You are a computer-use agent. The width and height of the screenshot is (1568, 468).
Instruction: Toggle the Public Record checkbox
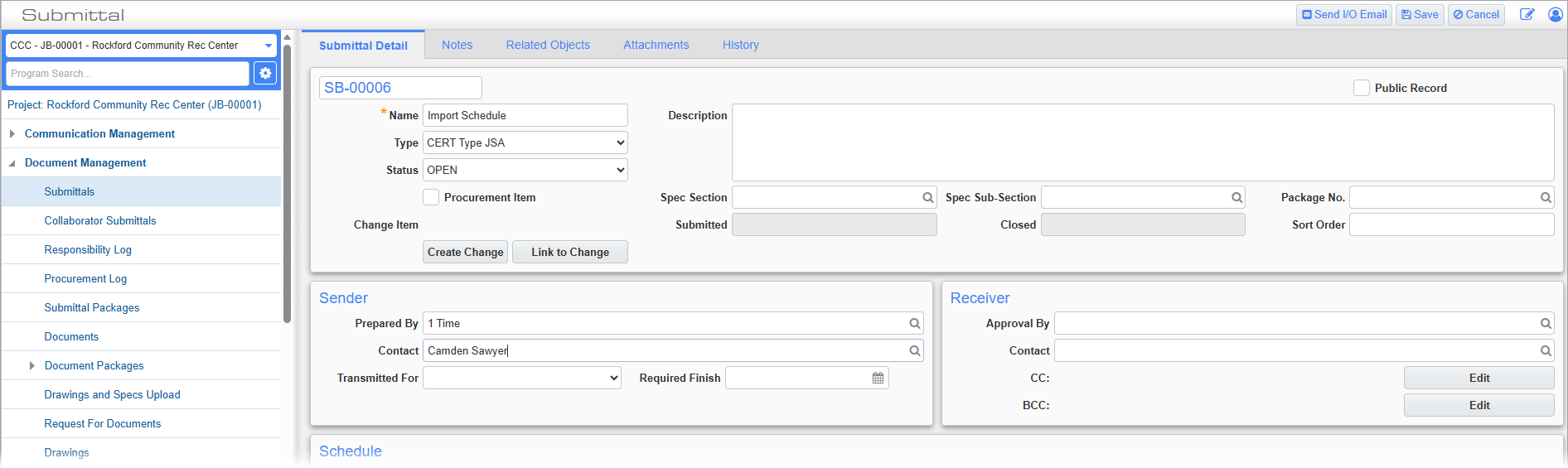[1362, 88]
